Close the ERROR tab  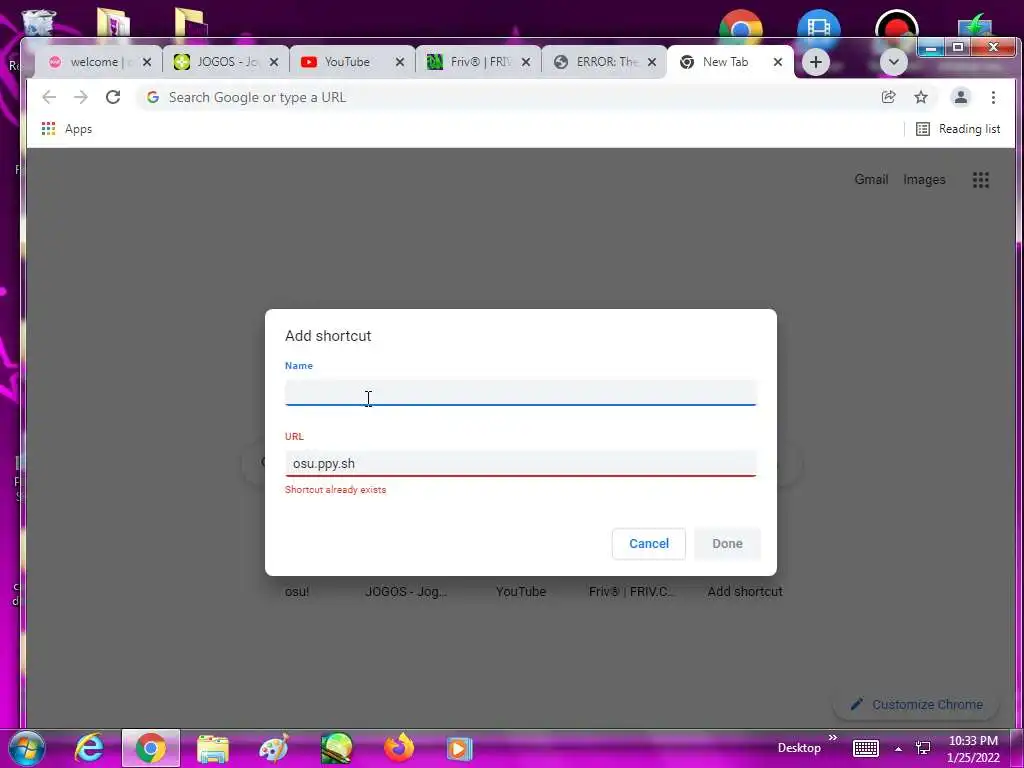coord(652,62)
